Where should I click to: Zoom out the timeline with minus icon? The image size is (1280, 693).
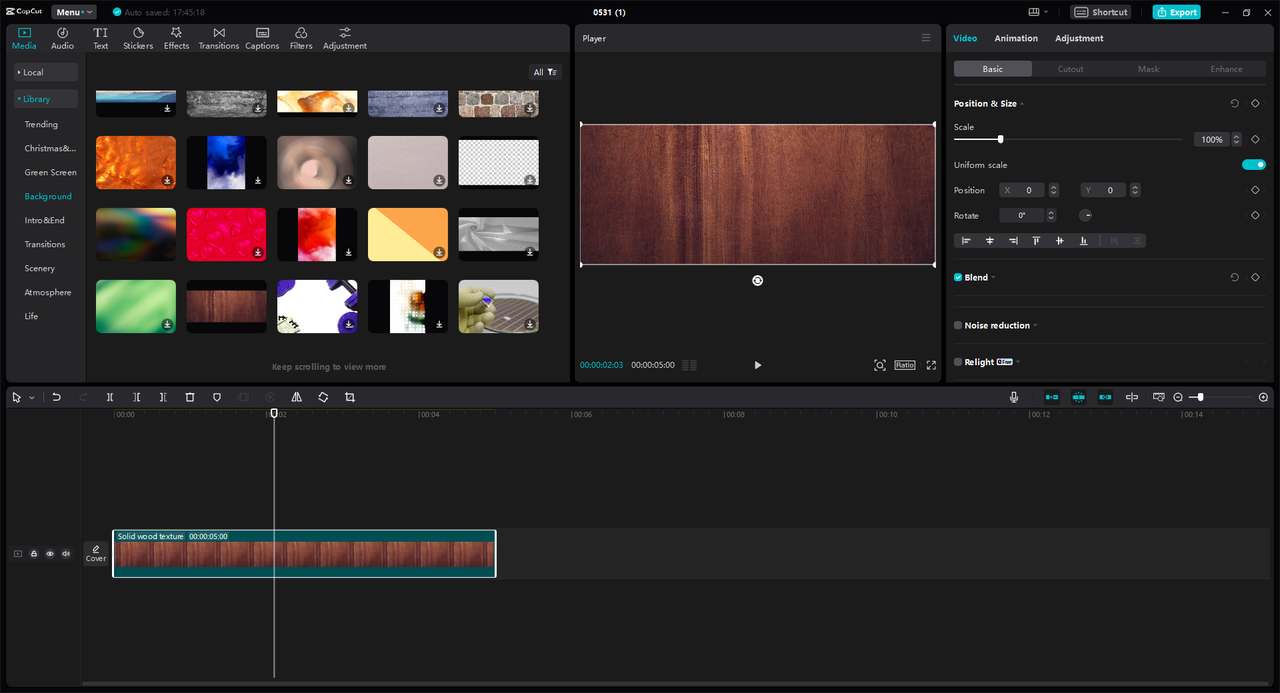[1178, 397]
